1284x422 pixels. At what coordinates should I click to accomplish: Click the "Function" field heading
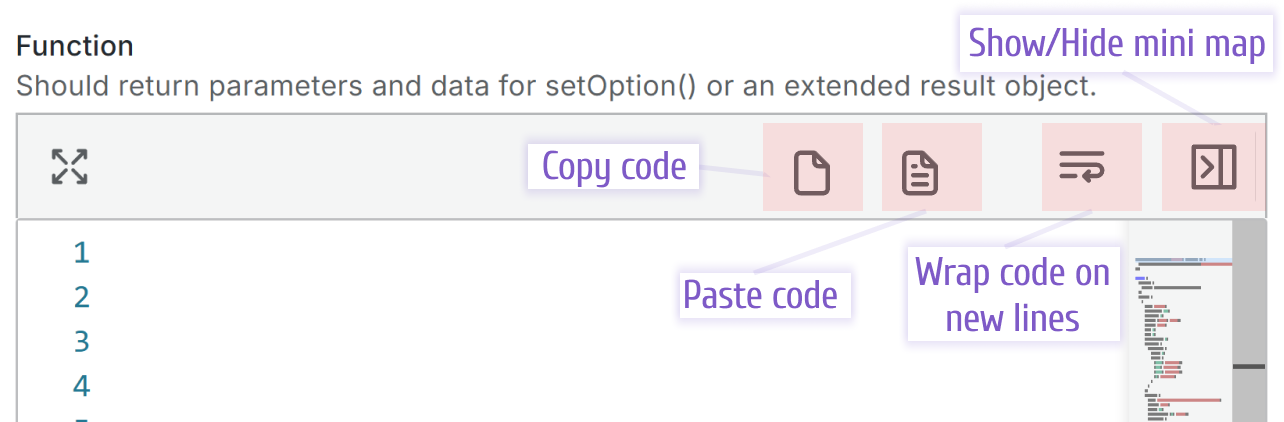(x=75, y=46)
